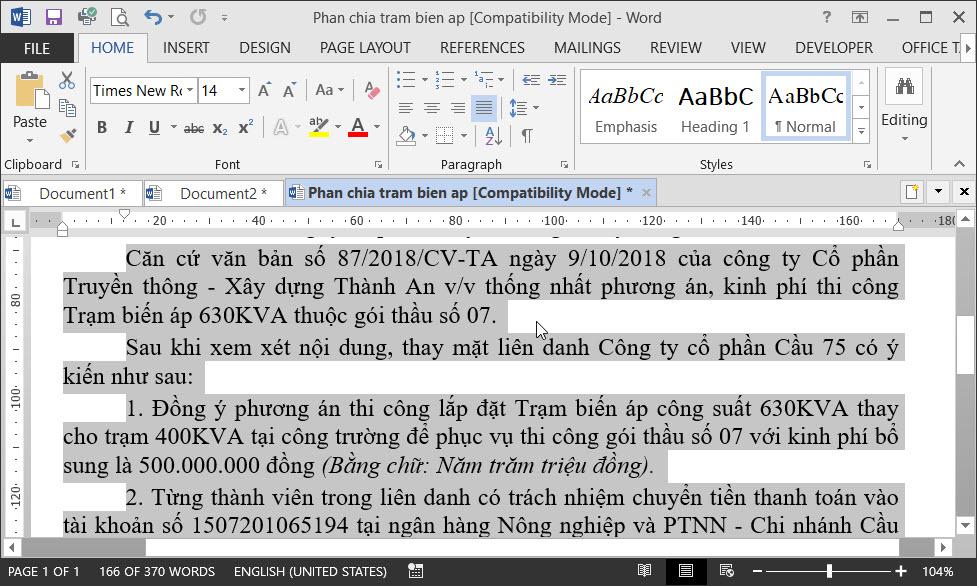Image resolution: width=977 pixels, height=586 pixels.
Task: Toggle subscript formatting
Action: coord(218,127)
